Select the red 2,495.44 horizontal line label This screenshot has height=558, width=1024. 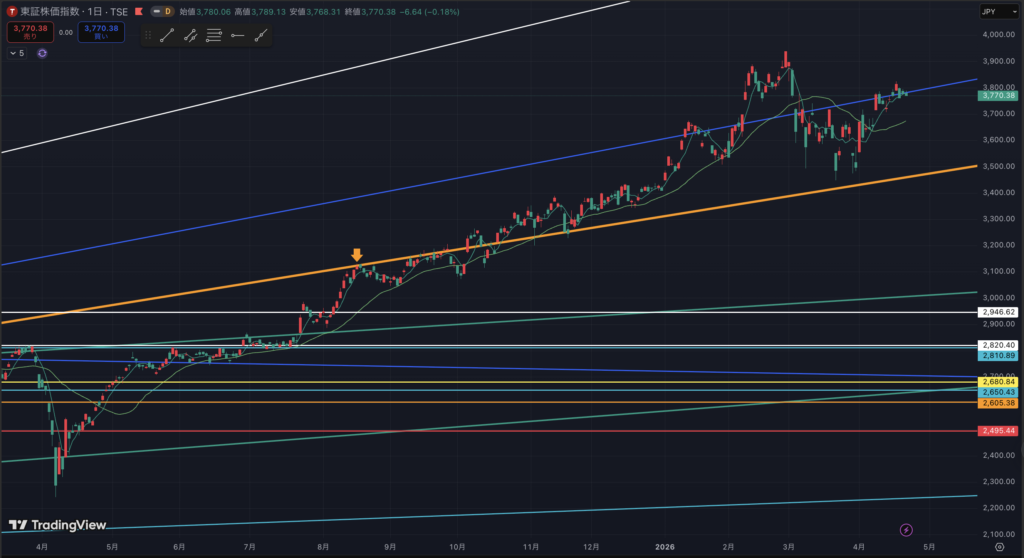pos(998,431)
